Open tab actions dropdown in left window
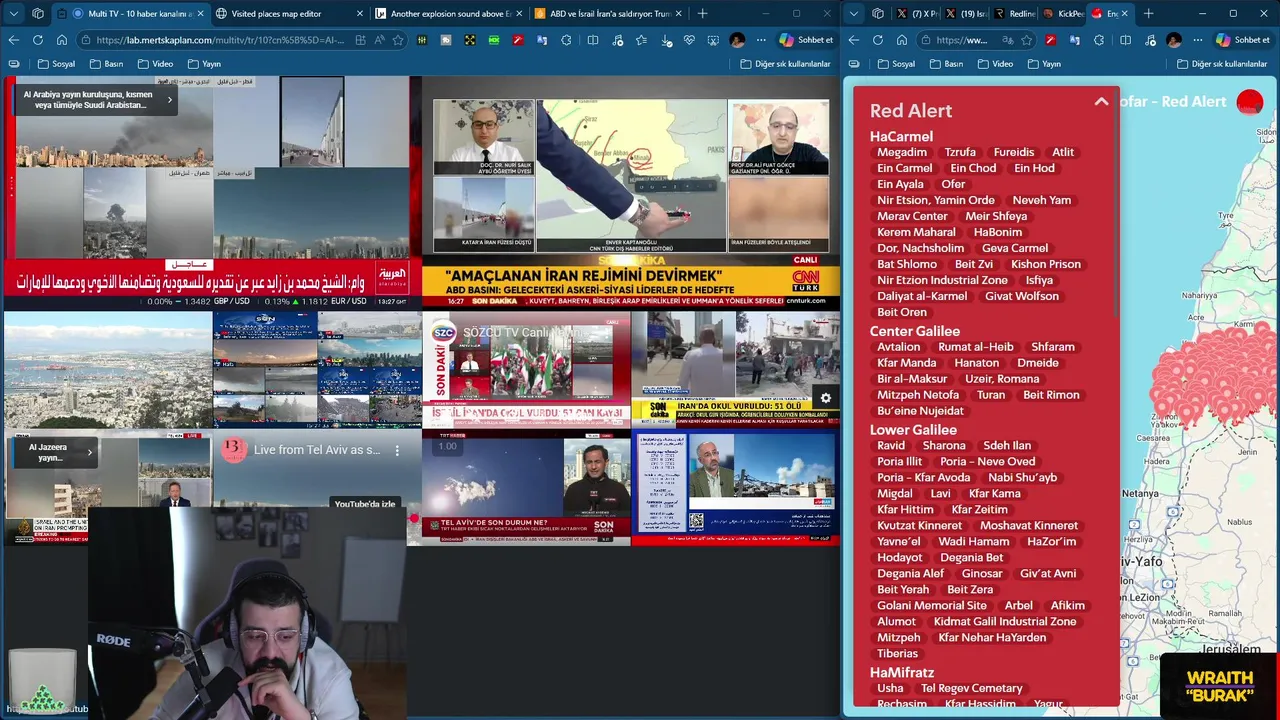 click(x=13, y=14)
